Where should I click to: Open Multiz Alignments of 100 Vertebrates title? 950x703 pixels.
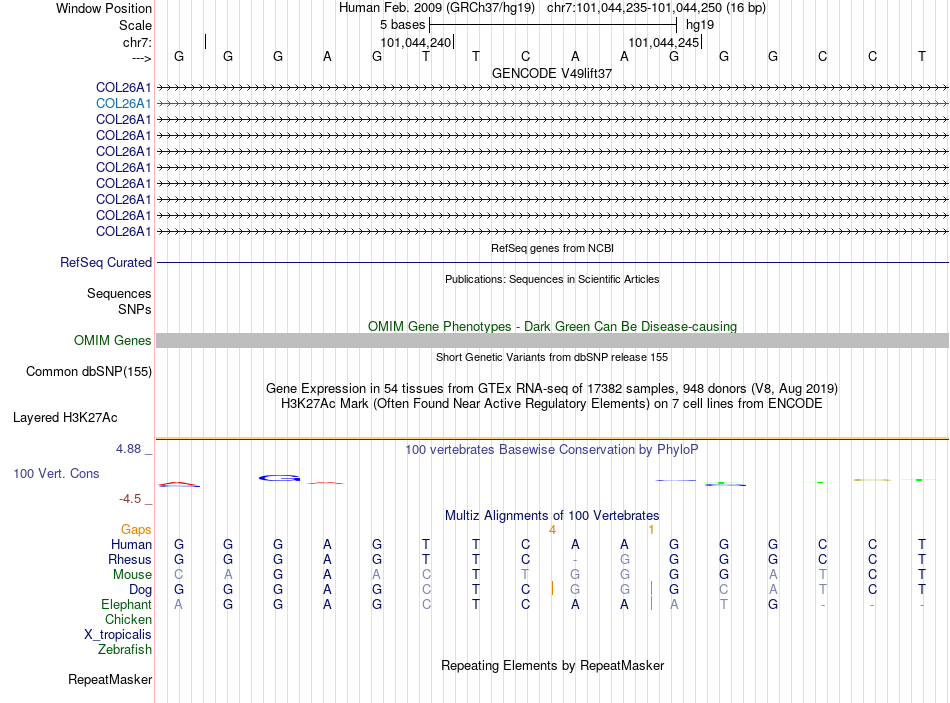(552, 516)
